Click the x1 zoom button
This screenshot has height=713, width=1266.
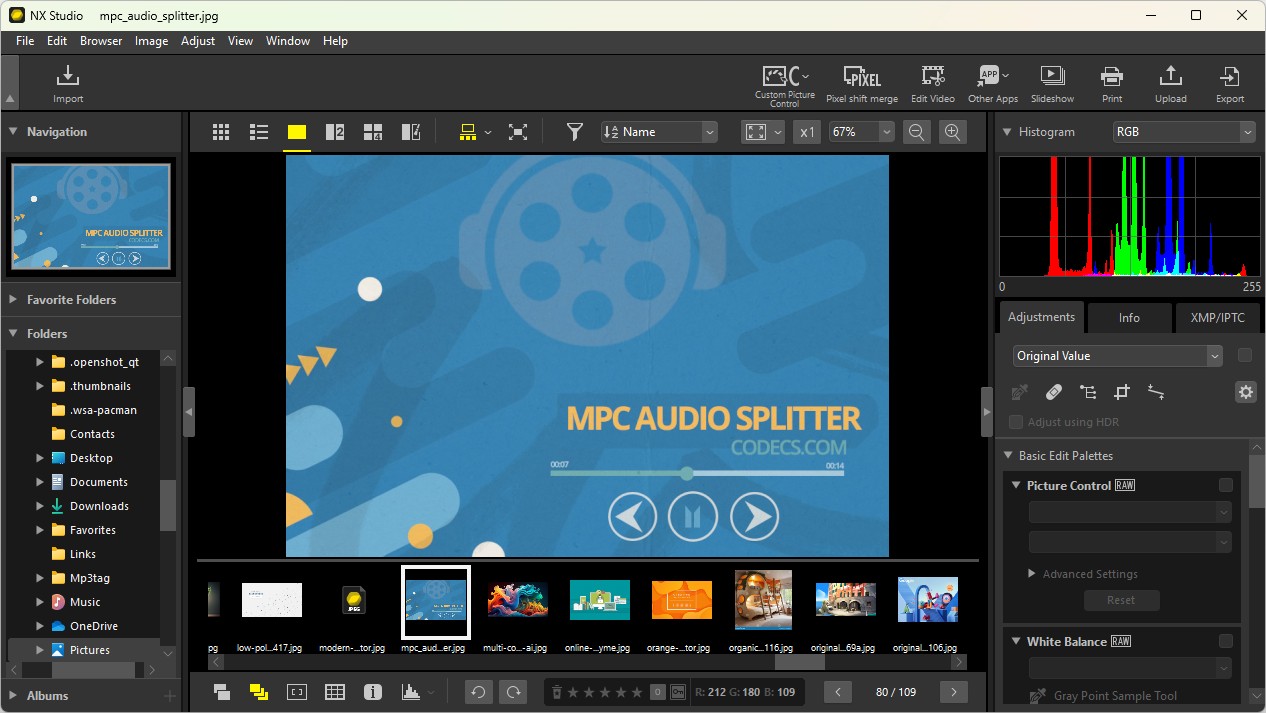[x=808, y=132]
